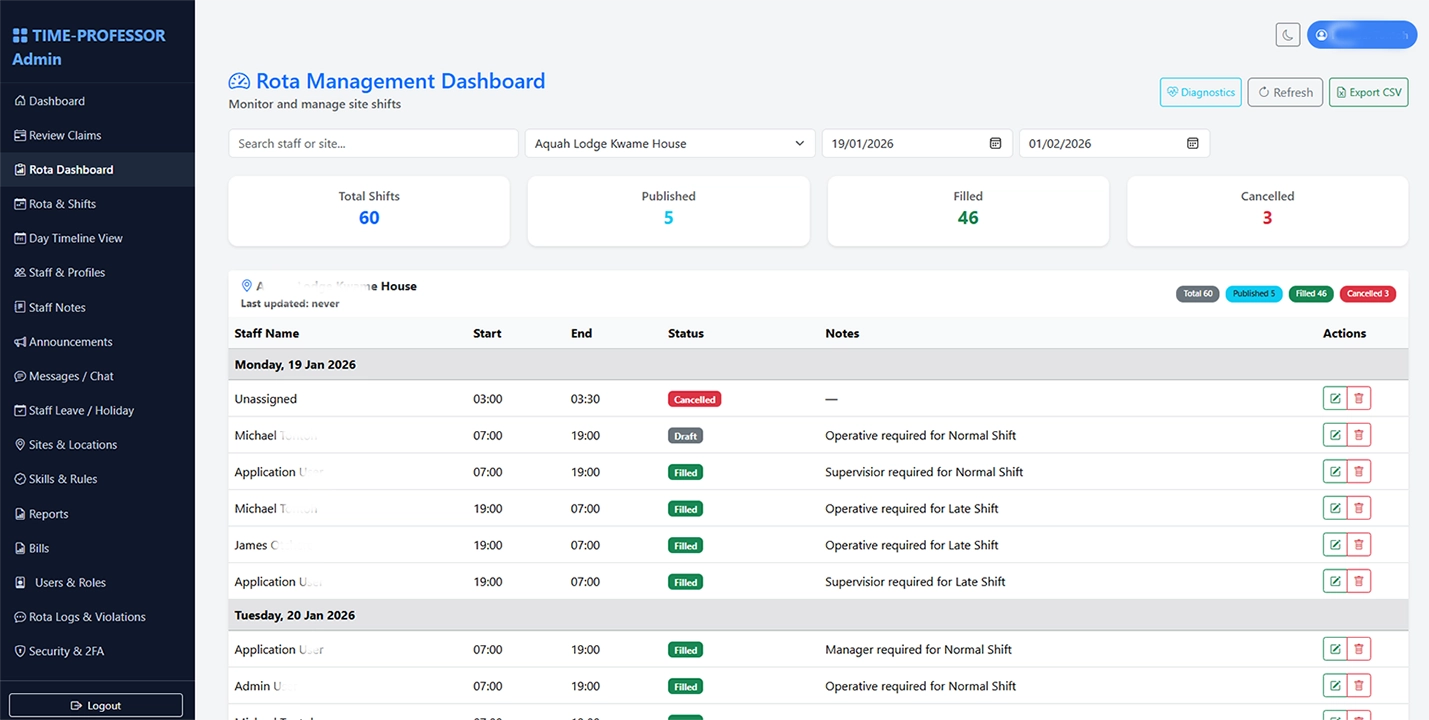Edit the Cancelled Unassigned shift
Image resolution: width=1429 pixels, height=720 pixels.
tap(1334, 397)
